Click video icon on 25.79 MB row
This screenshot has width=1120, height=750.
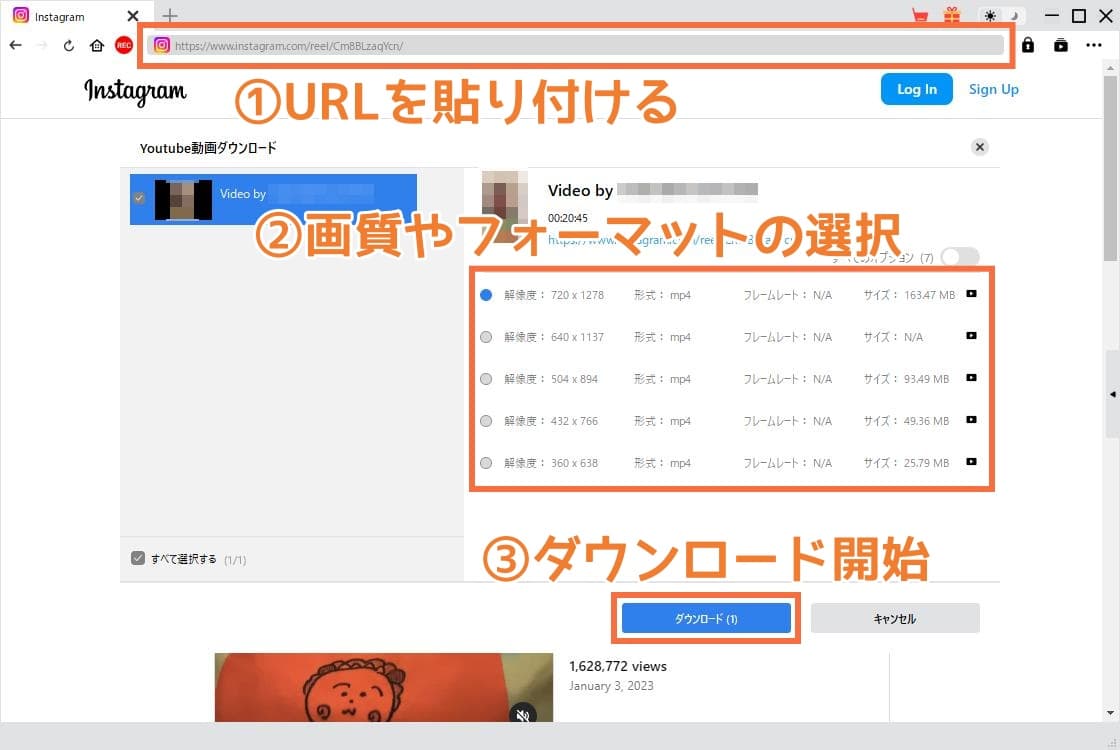click(971, 461)
